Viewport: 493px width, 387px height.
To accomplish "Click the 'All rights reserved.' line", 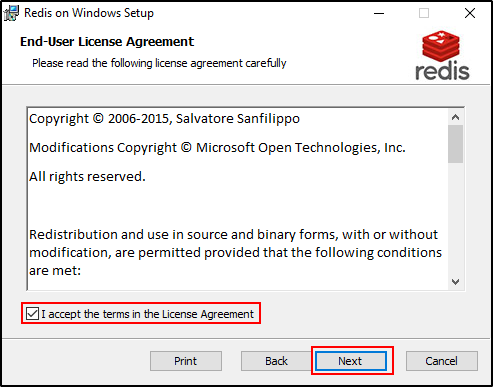I will (87, 176).
